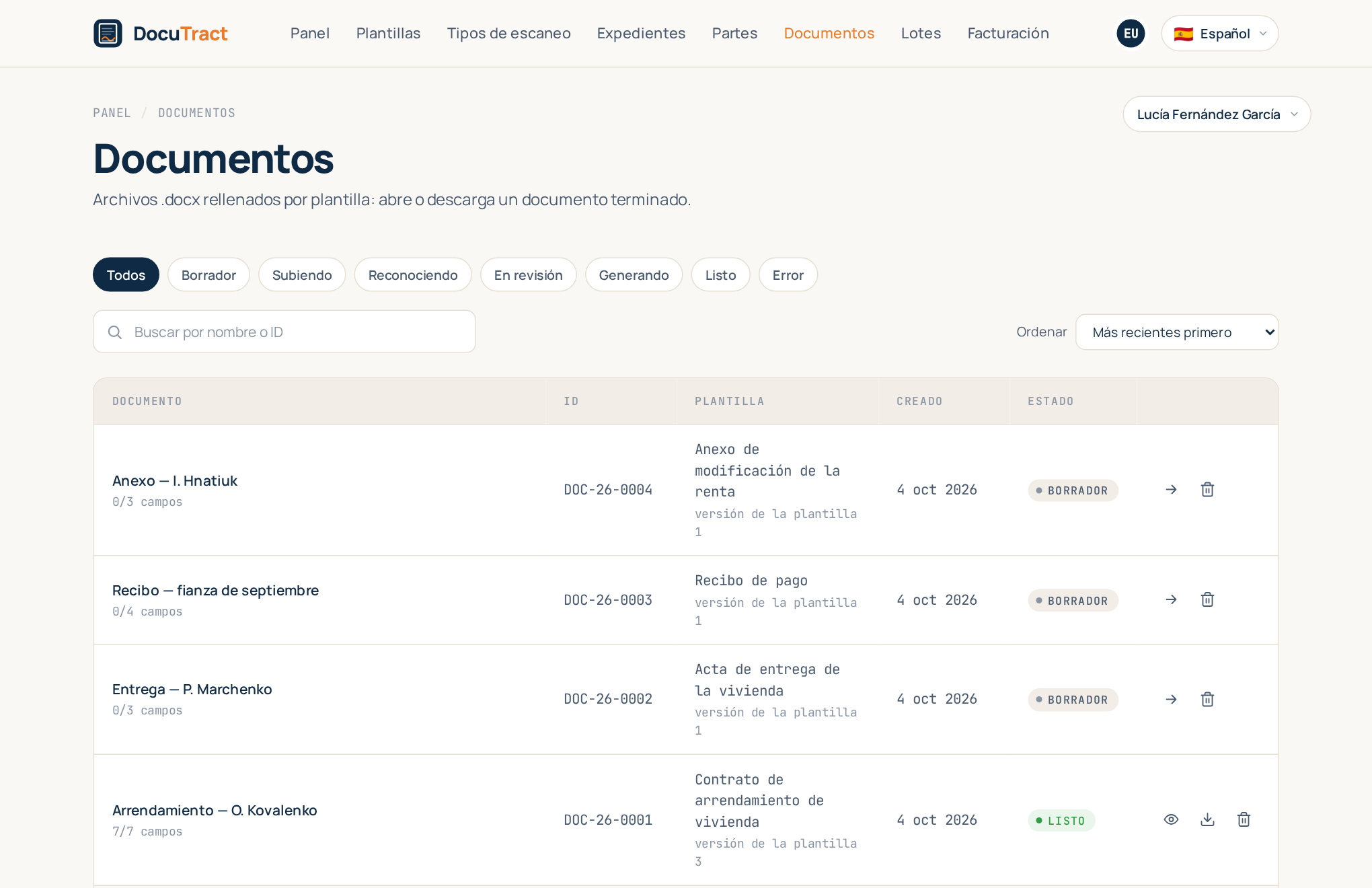
Task: Click 0/4 campos under Recibo
Action: (x=147, y=612)
